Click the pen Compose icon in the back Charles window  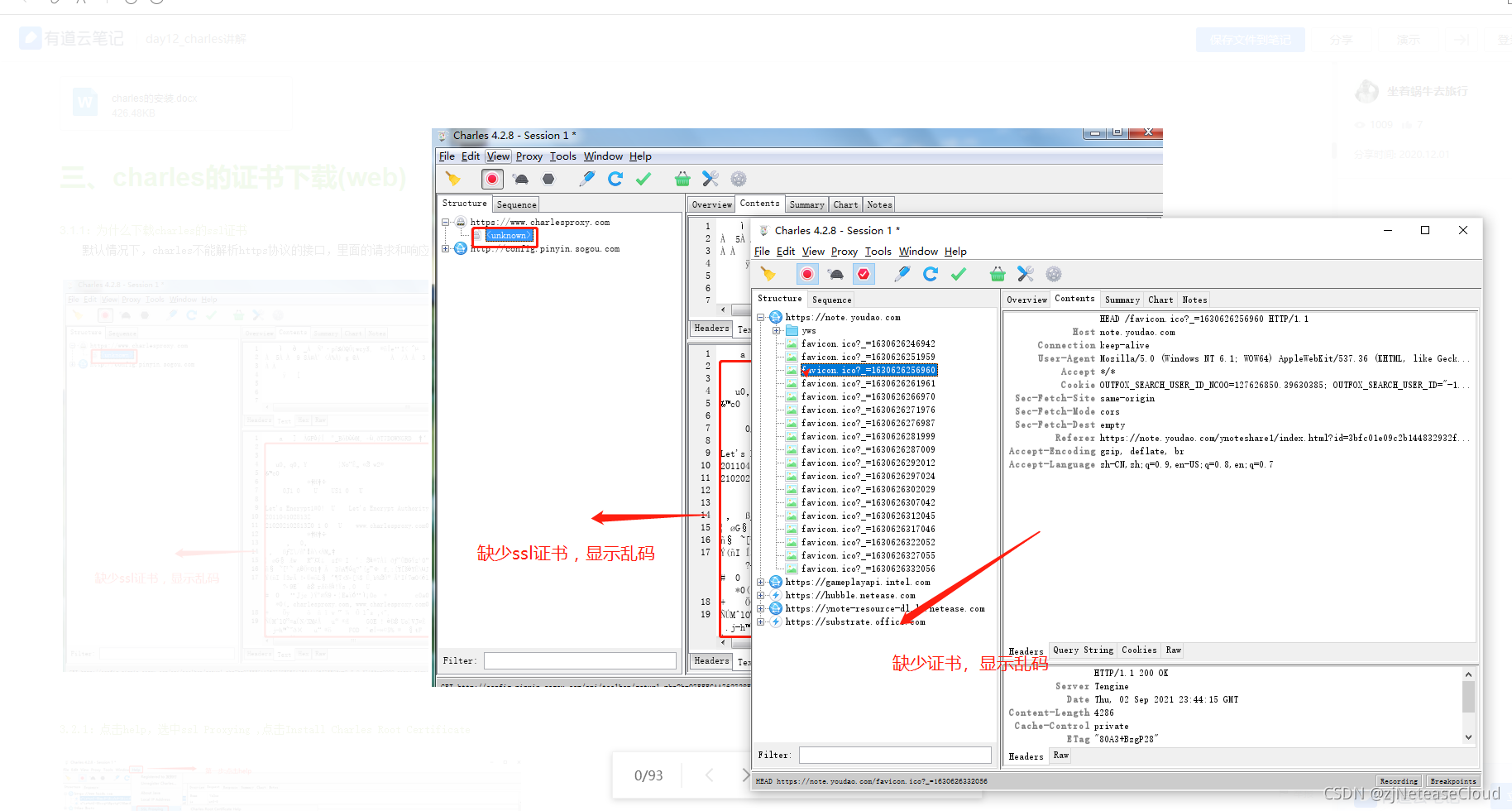tap(587, 179)
